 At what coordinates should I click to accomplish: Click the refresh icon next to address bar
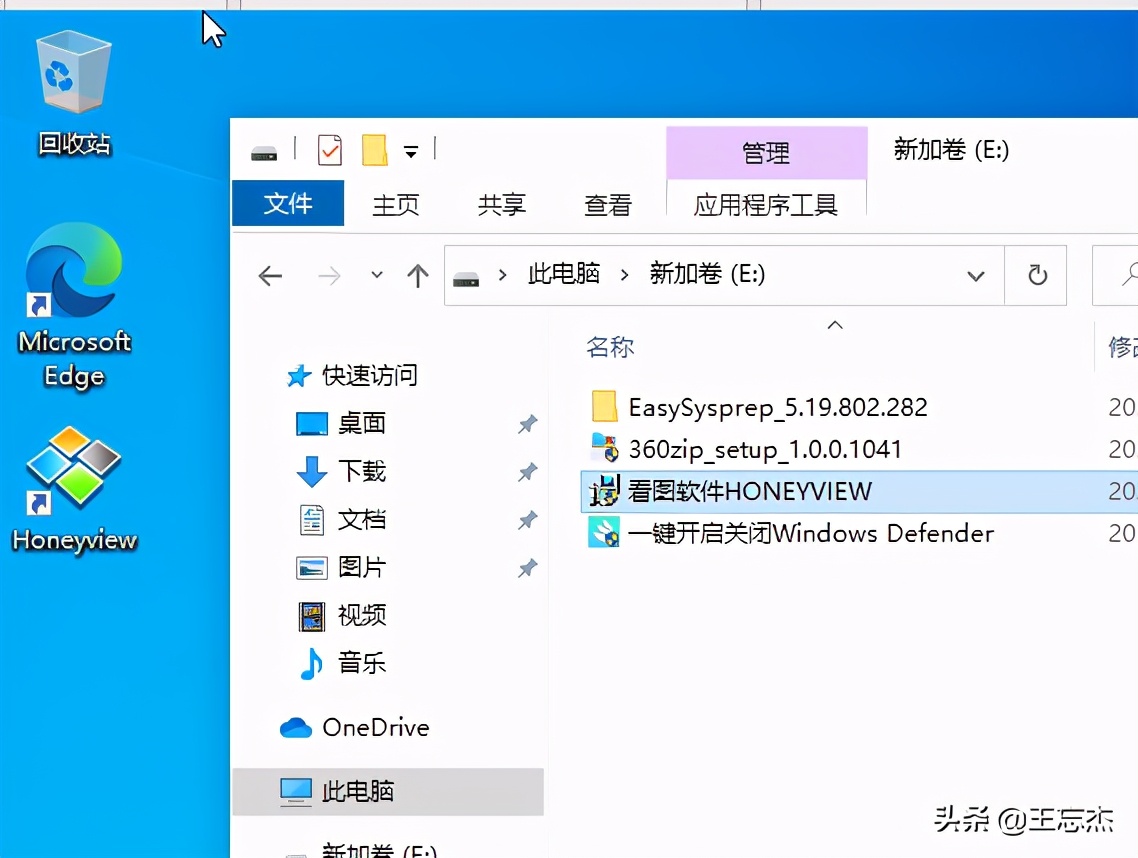coord(1035,275)
